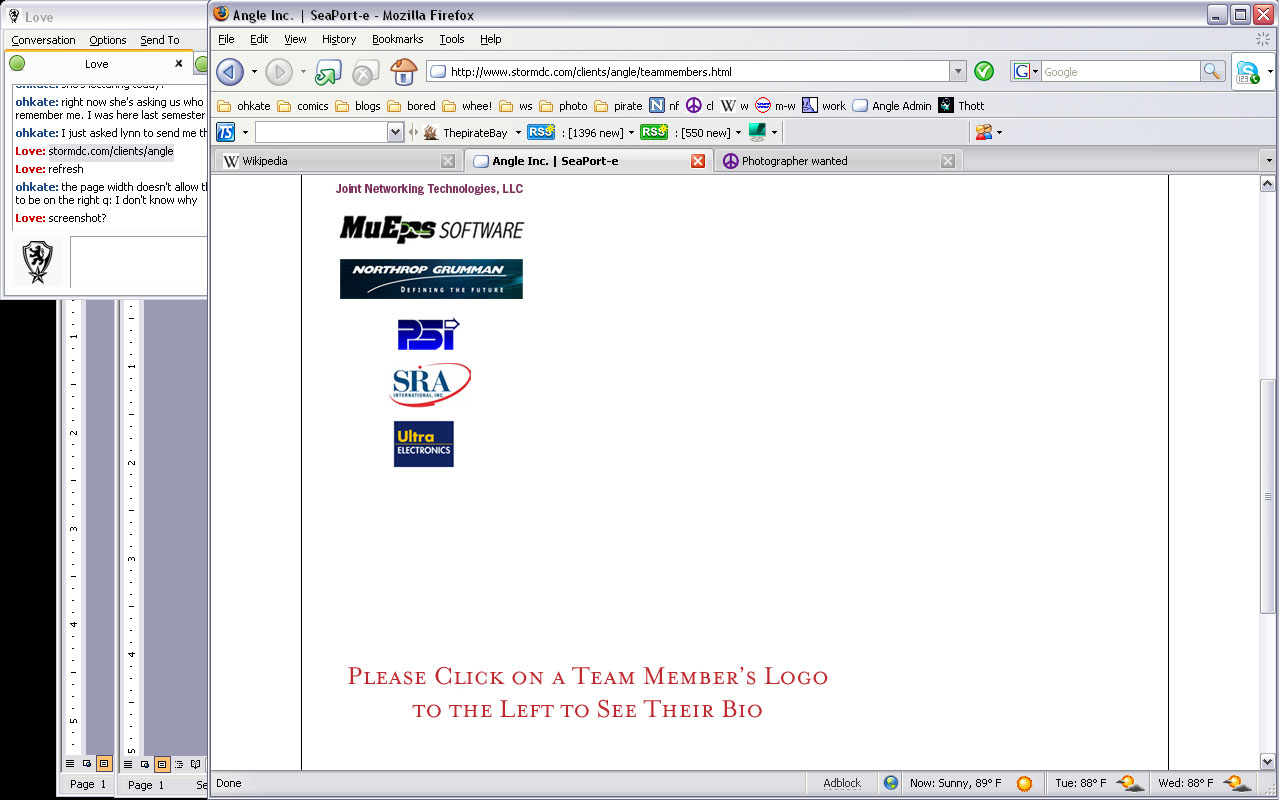Switch to the Photographer wanted tab
This screenshot has width=1280, height=800.
coord(830,161)
